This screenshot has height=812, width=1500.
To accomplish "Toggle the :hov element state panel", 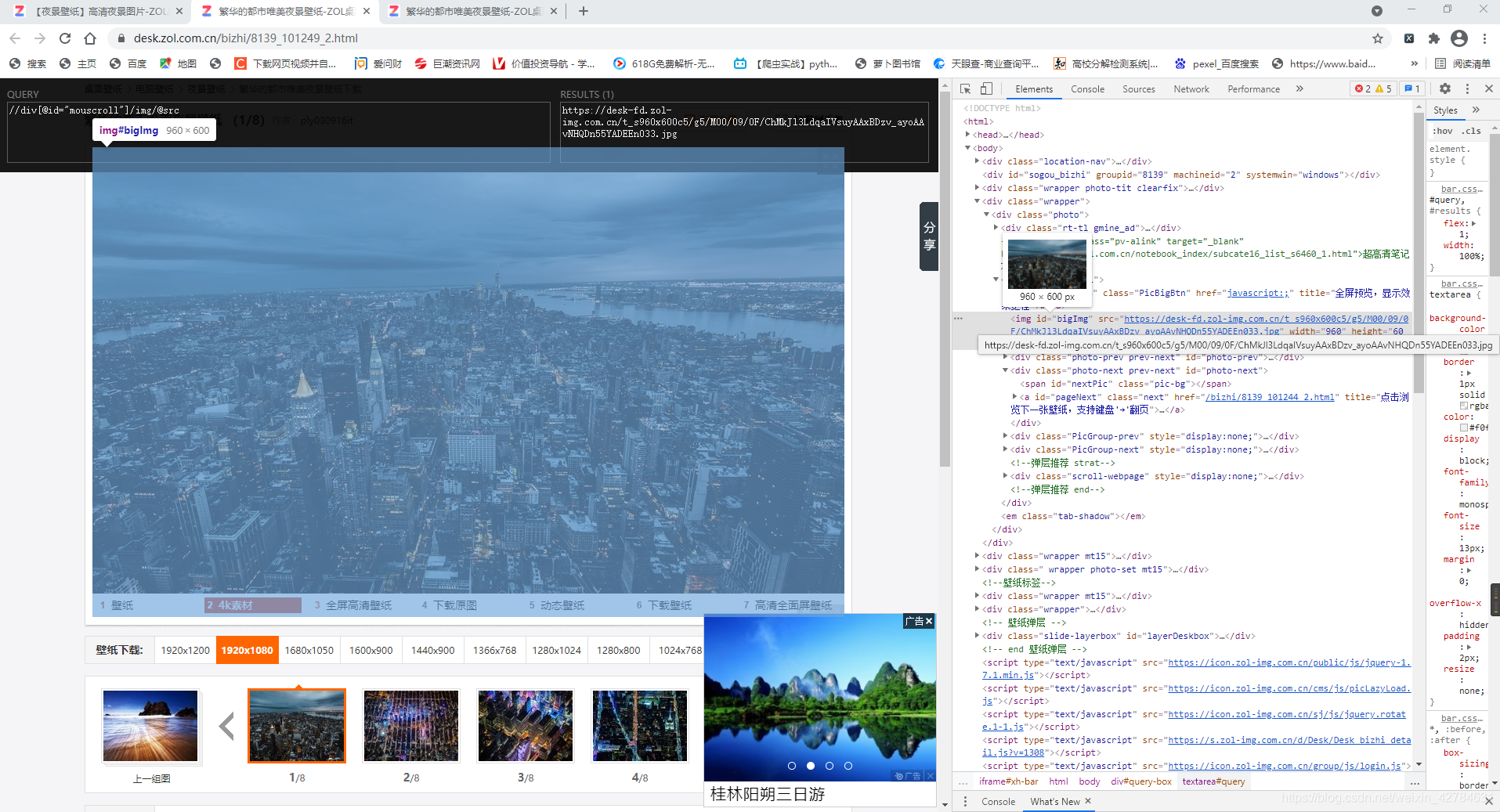I will [1443, 131].
